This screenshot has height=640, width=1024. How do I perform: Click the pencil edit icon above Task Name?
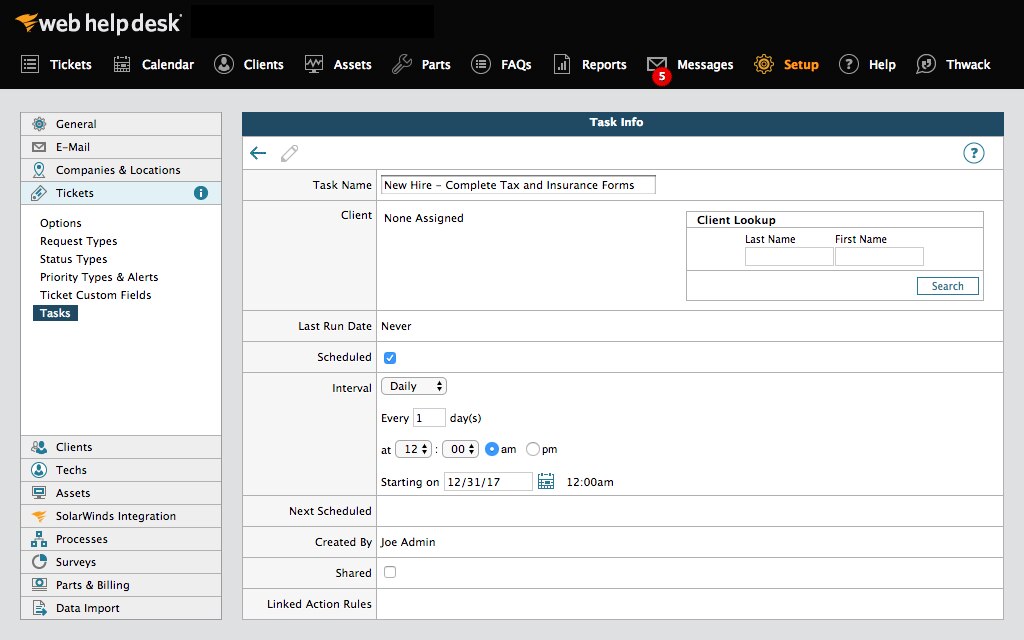tap(289, 154)
